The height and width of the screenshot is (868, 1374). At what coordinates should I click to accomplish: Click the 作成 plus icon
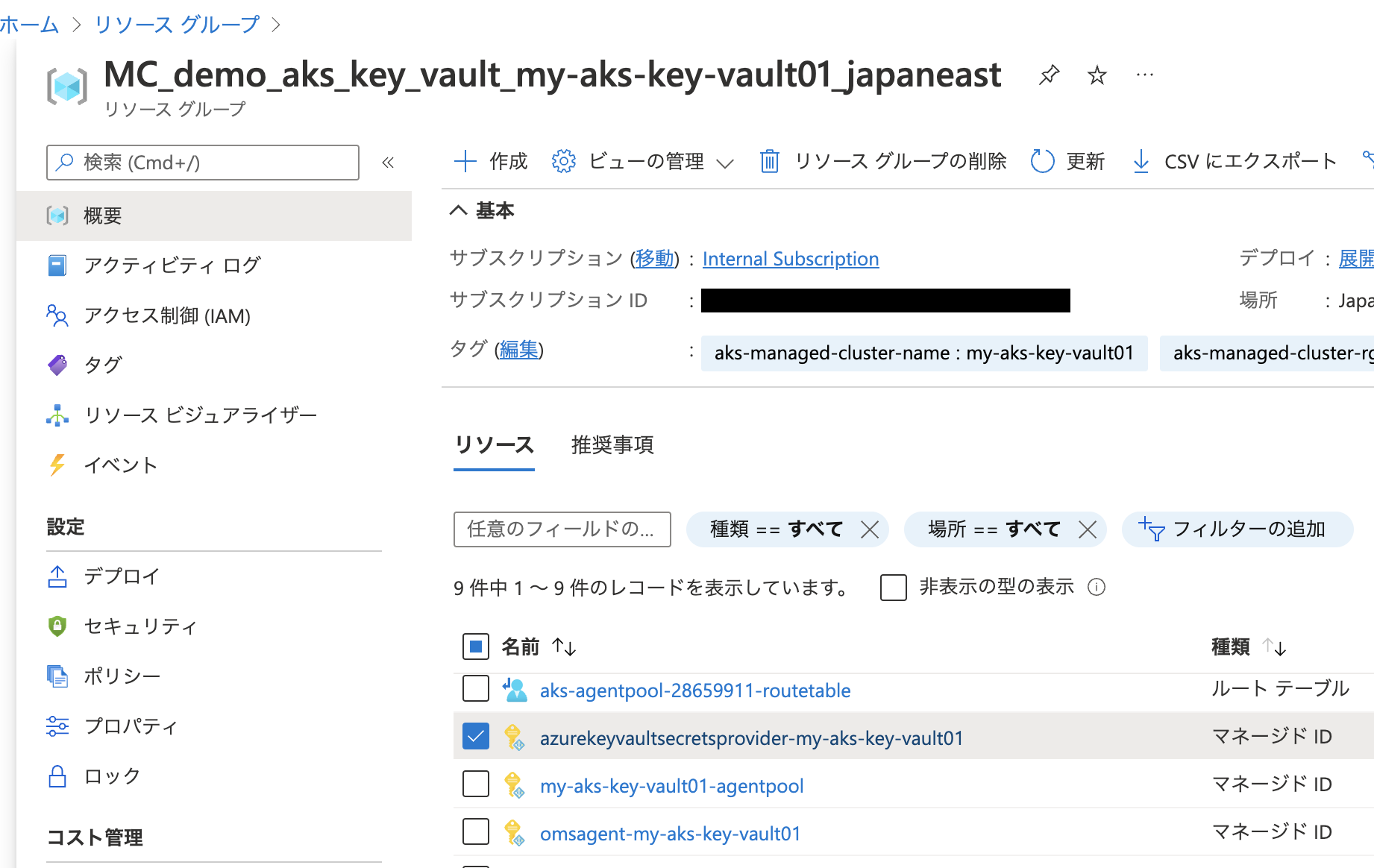coord(465,161)
